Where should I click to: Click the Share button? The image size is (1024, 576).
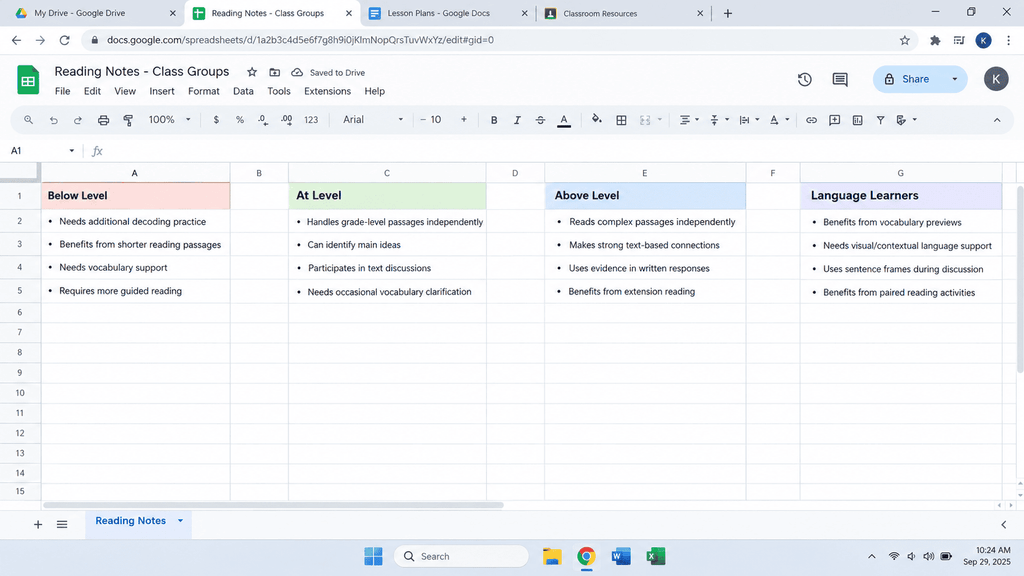point(908,79)
